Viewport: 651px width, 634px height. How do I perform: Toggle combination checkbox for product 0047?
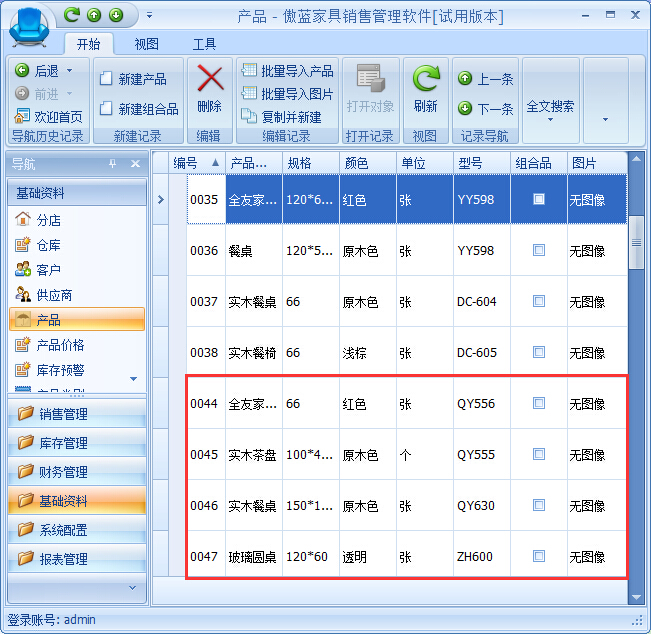coord(539,556)
